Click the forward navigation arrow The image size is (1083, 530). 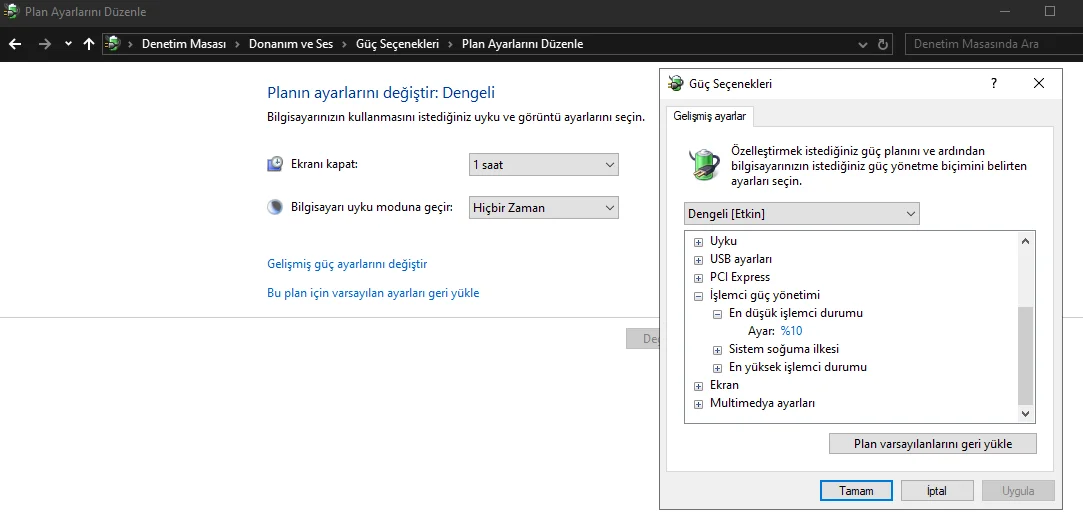click(x=44, y=44)
